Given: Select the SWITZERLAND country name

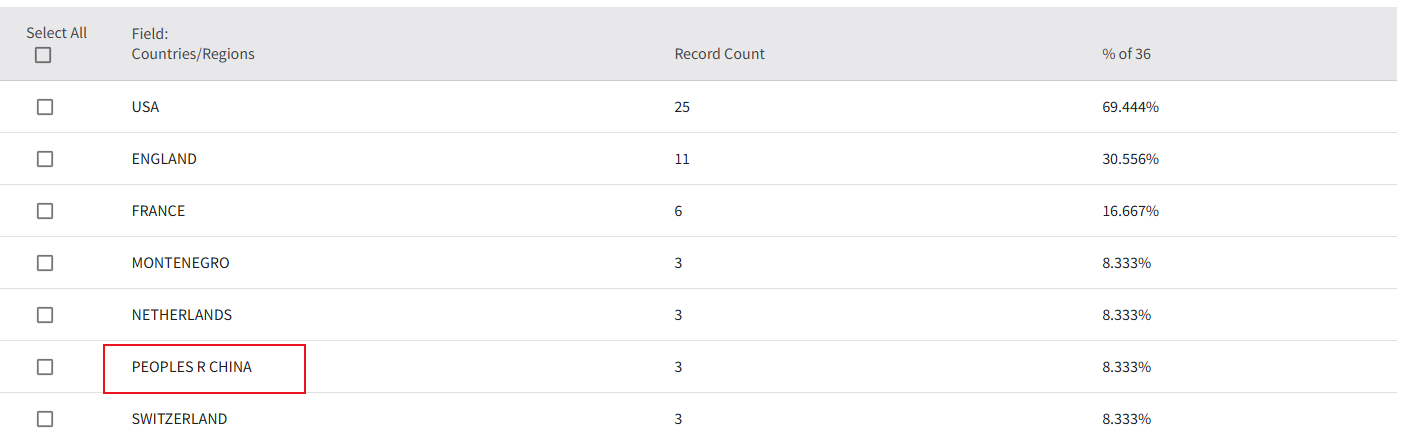Looking at the screenshot, I should [179, 419].
